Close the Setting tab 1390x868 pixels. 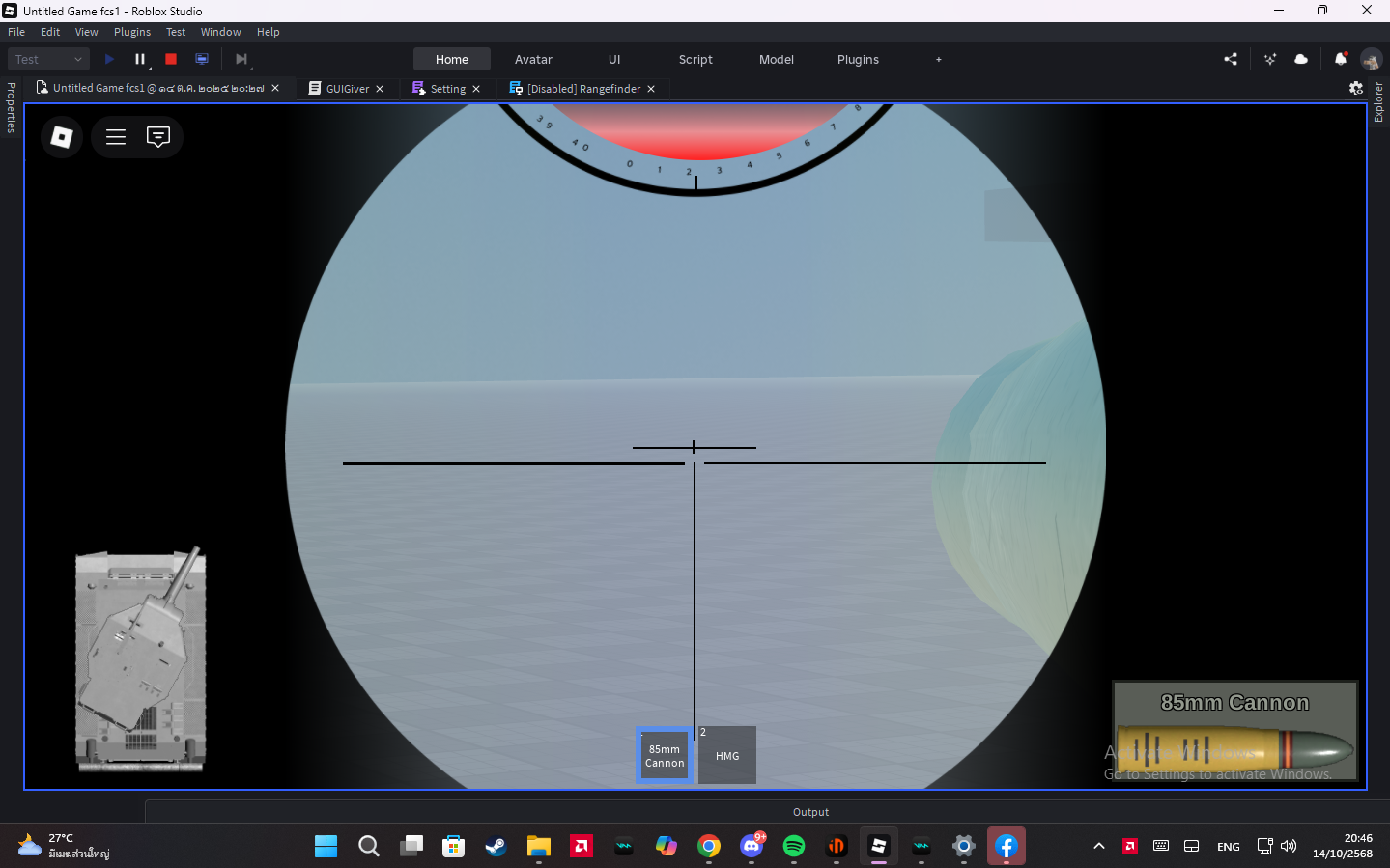tap(476, 89)
